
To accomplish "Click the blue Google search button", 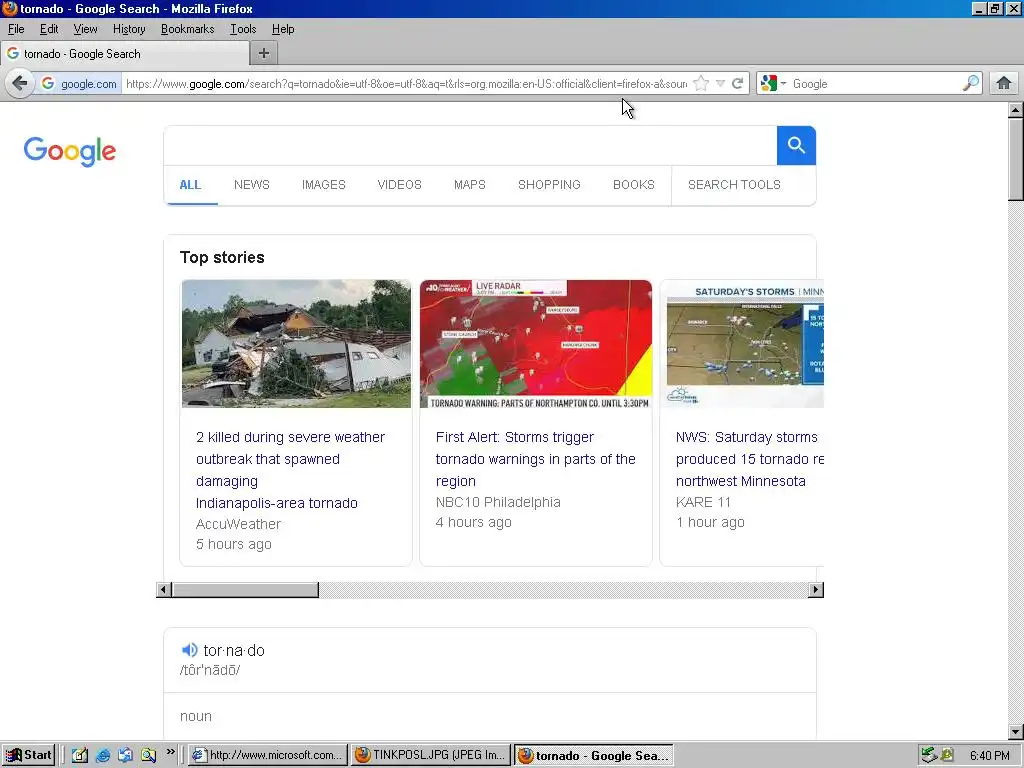I will (x=796, y=146).
